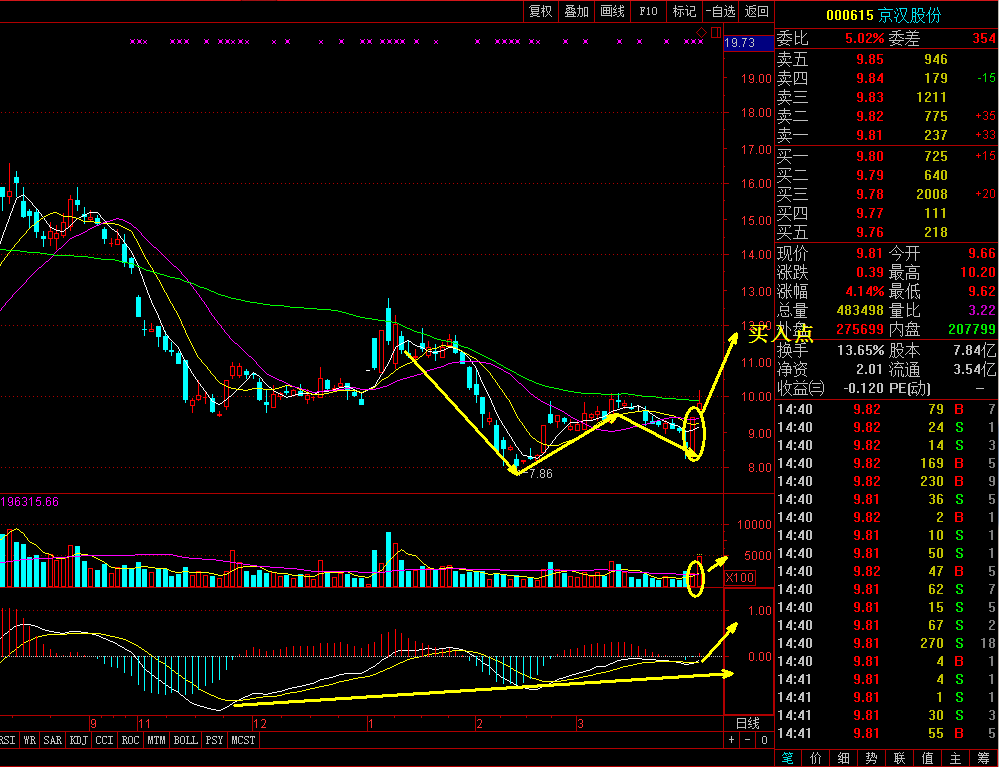The image size is (999, 767).
Task: Select the 画线 drawing tool
Action: (612, 11)
